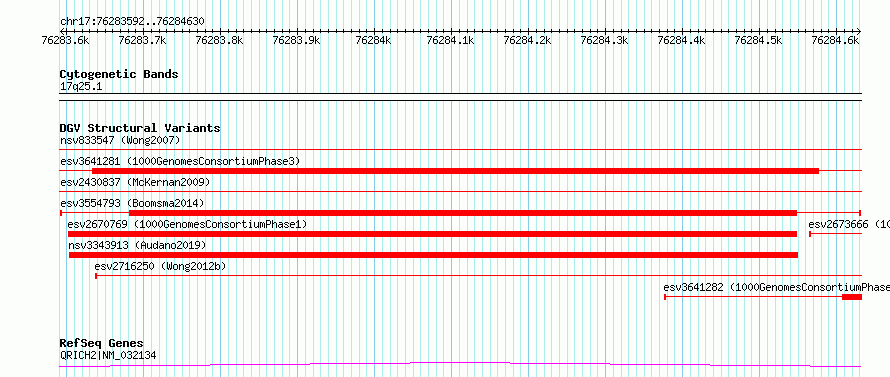Click the chr17:76283592..76284630 coordinates label
The width and height of the screenshot is (890, 377).
(x=132, y=22)
